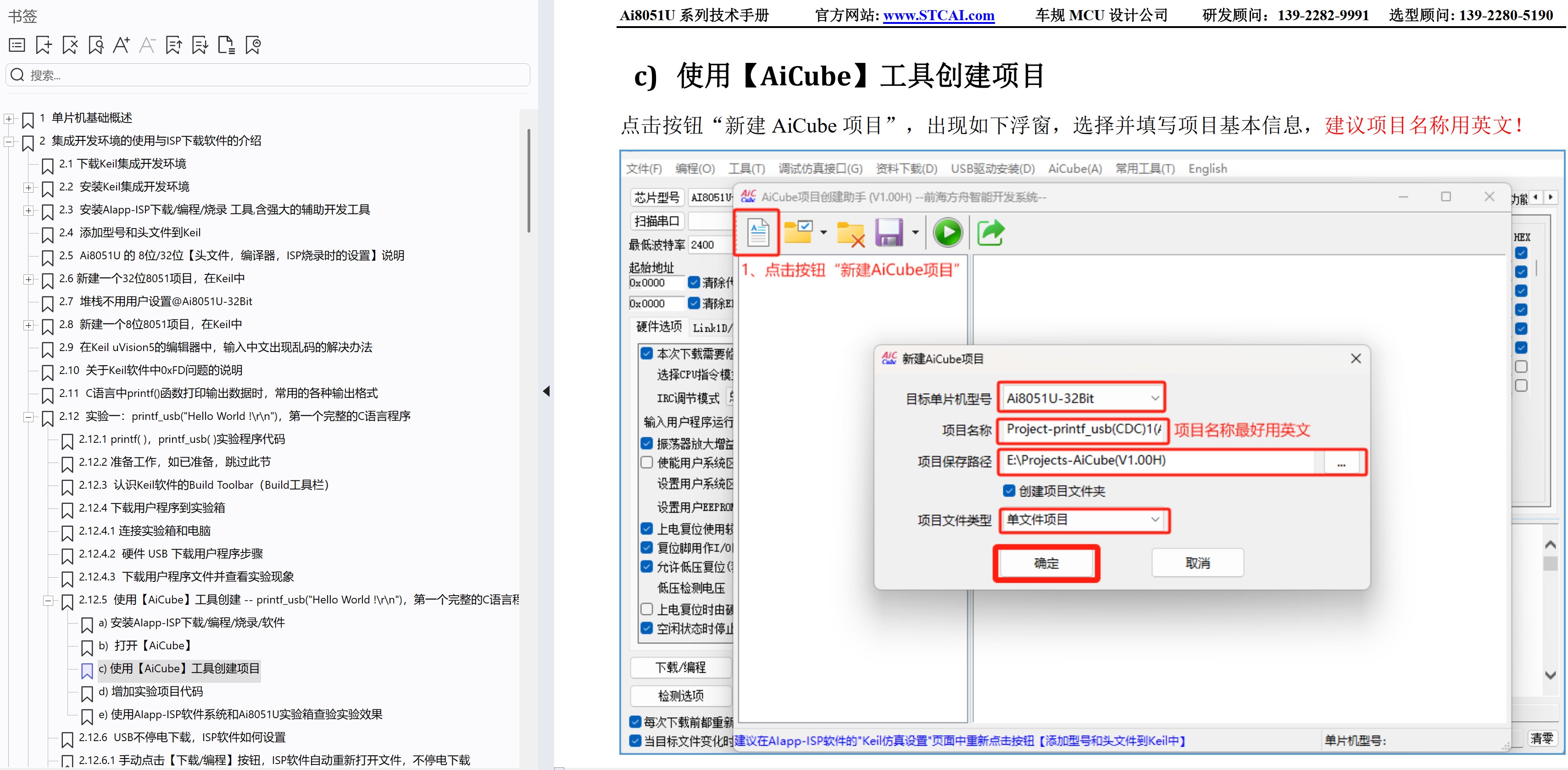Expand bookmark '1 单片机基础概述'
This screenshot has width=1568, height=770.
tap(9, 119)
